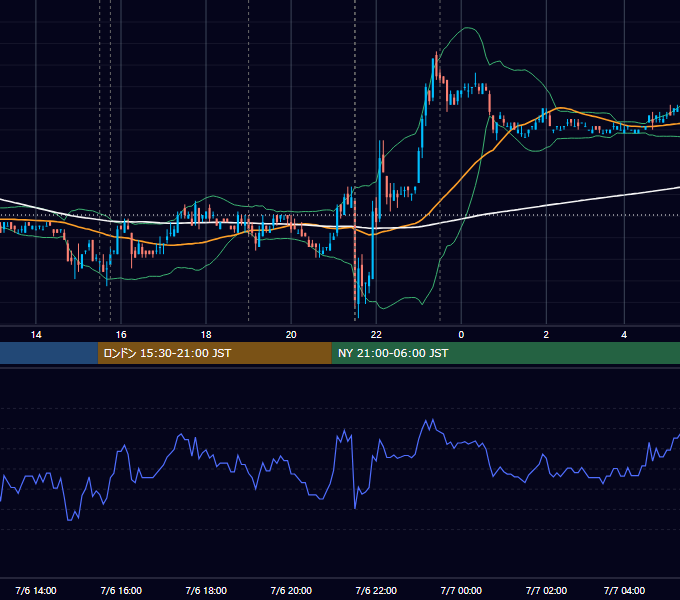The image size is (680, 600).
Task: Click the 2 hour label on chart axis
Action: [546, 335]
